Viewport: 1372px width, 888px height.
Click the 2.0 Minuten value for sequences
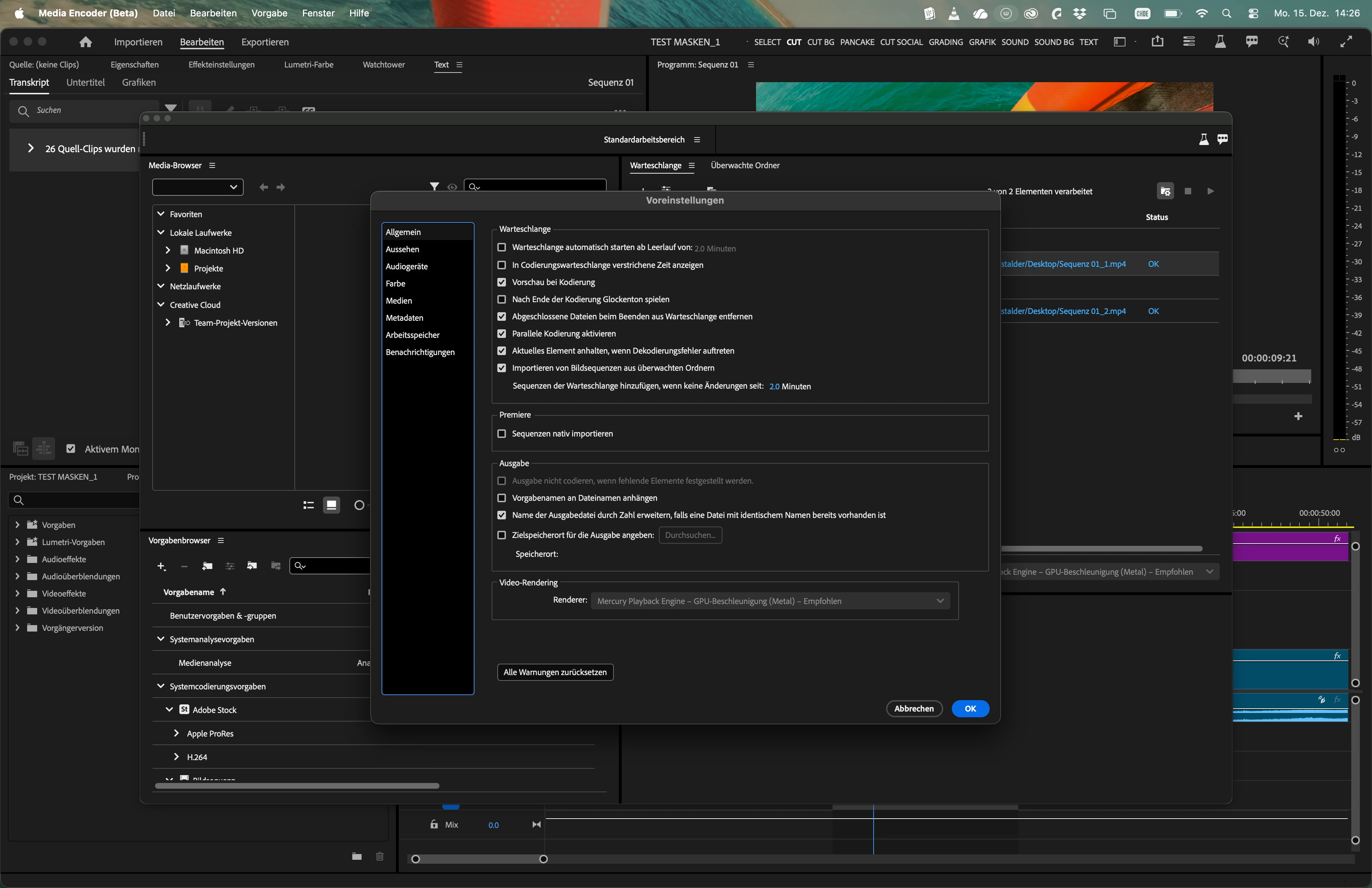pos(774,386)
